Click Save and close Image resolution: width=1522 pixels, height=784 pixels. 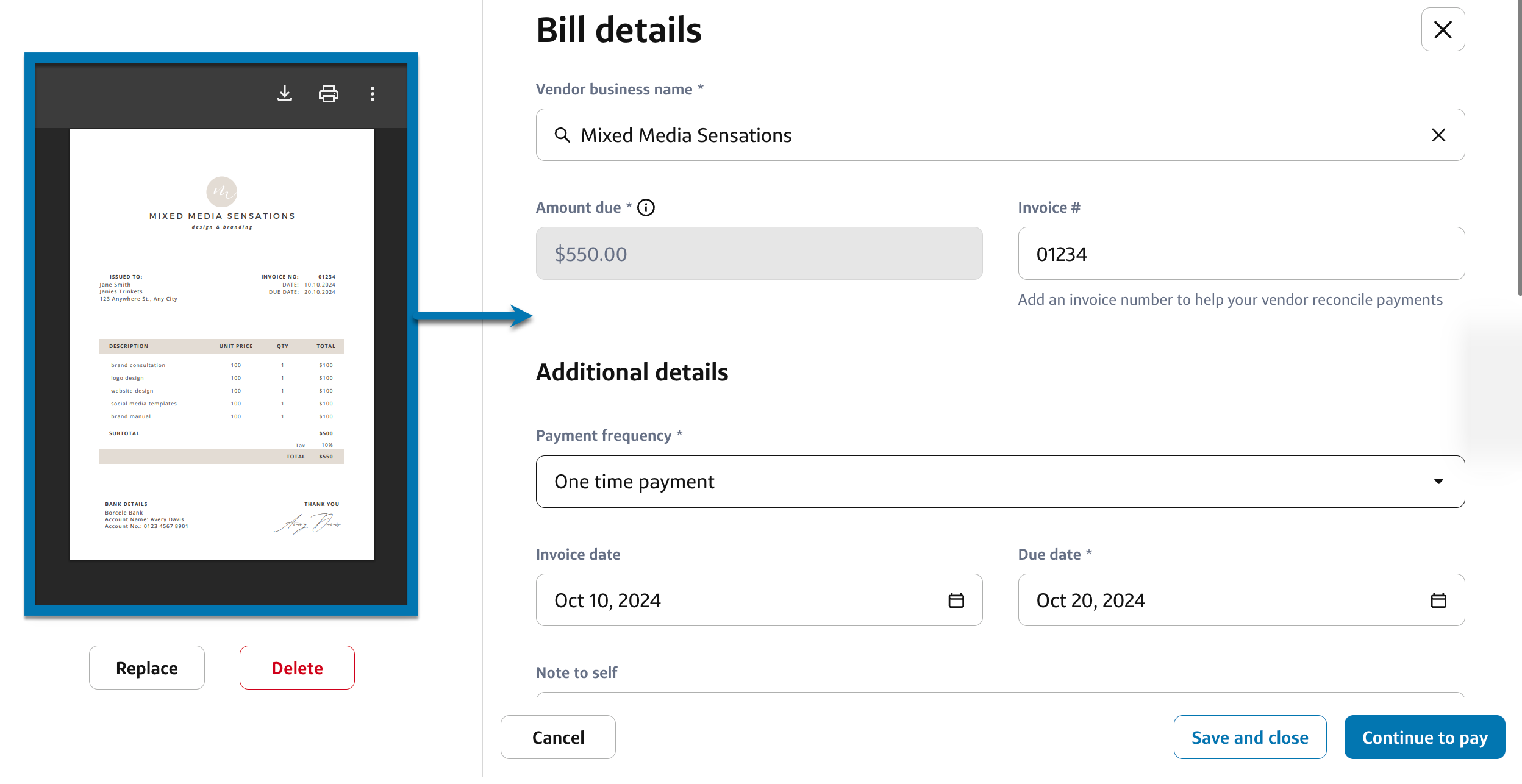point(1249,738)
